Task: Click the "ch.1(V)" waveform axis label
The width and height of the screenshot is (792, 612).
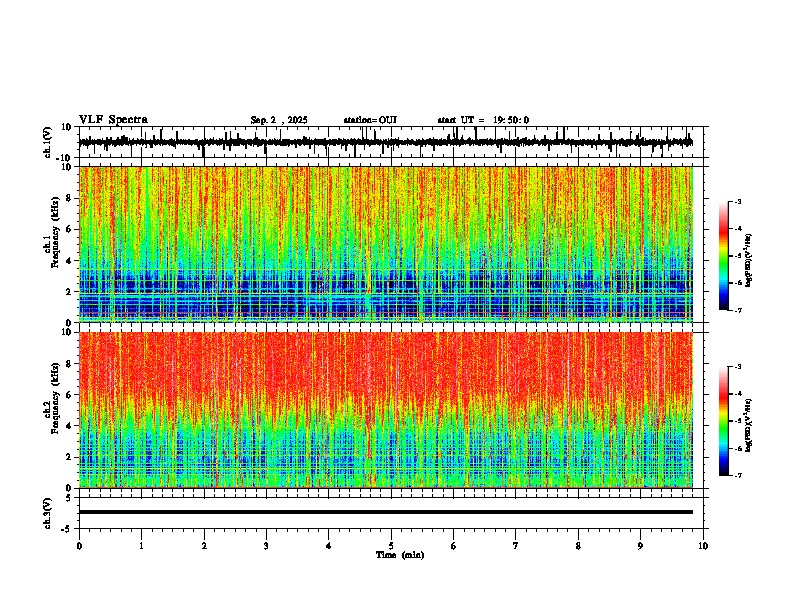Action: [x=47, y=142]
